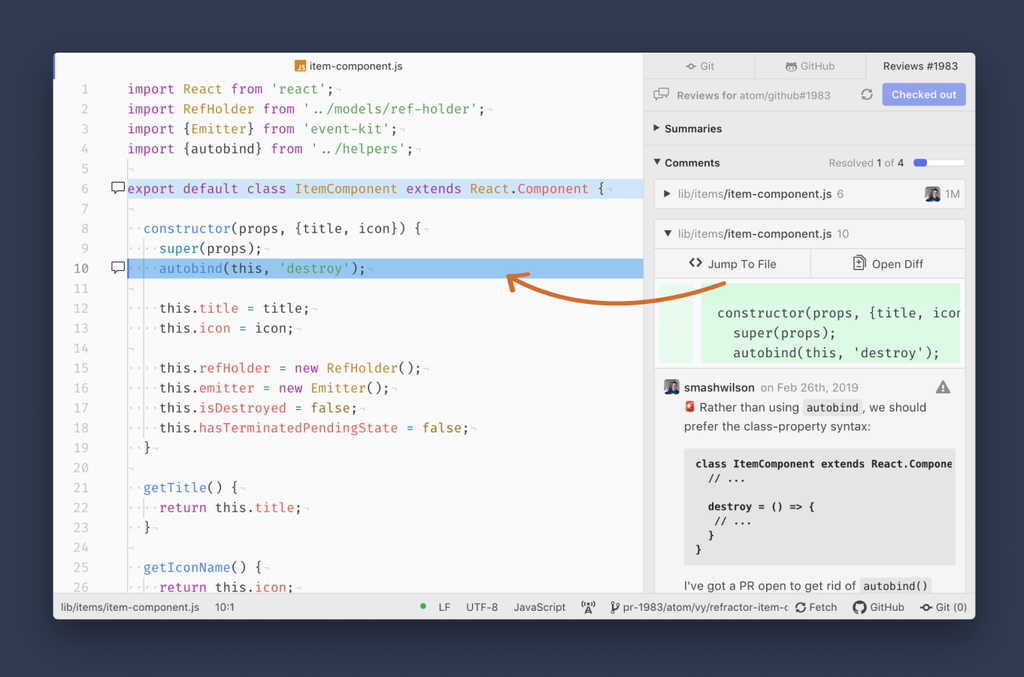Click the Resolved progress bar
1024x677 pixels.
pyautogui.click(x=938, y=162)
